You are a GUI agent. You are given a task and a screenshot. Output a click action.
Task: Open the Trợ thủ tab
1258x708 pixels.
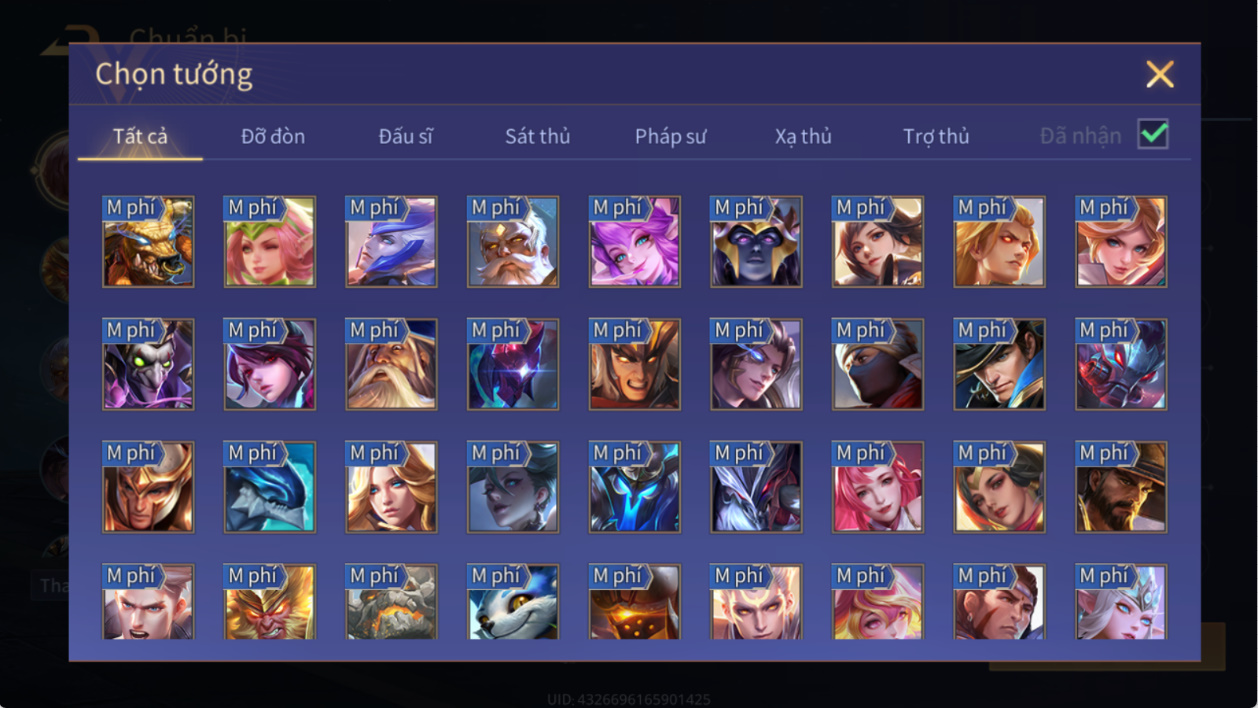point(936,136)
